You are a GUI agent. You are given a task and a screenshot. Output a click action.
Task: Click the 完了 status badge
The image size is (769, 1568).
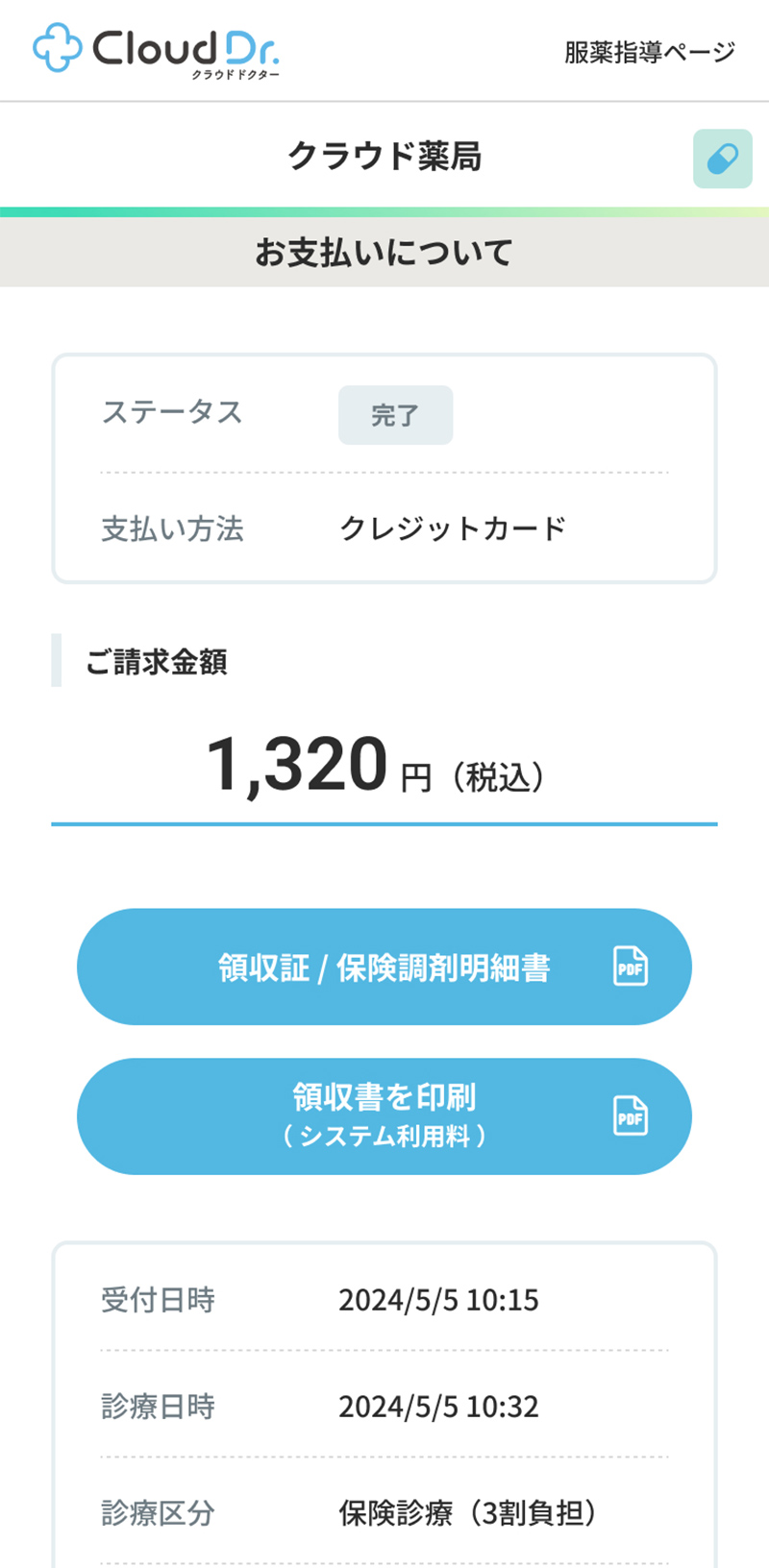(x=395, y=415)
